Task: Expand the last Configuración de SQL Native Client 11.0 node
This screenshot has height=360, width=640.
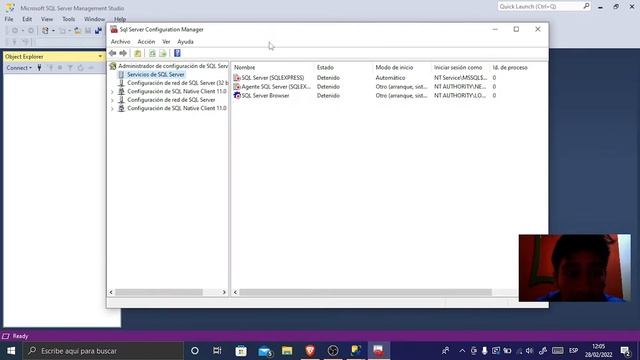Action: [x=112, y=109]
